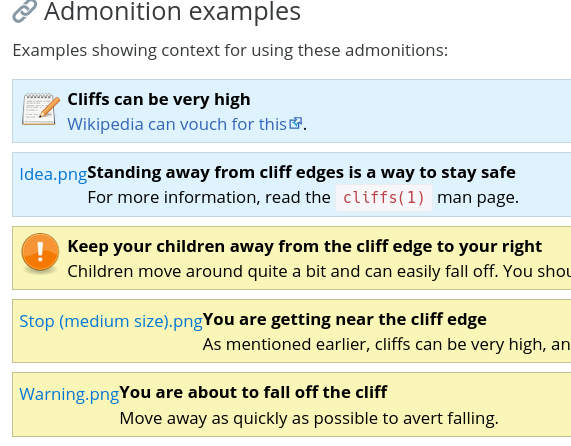Image resolution: width=571 pixels, height=446 pixels.
Task: Click 'As mentioned earlier, cliffs' sentence
Action: tap(387, 344)
